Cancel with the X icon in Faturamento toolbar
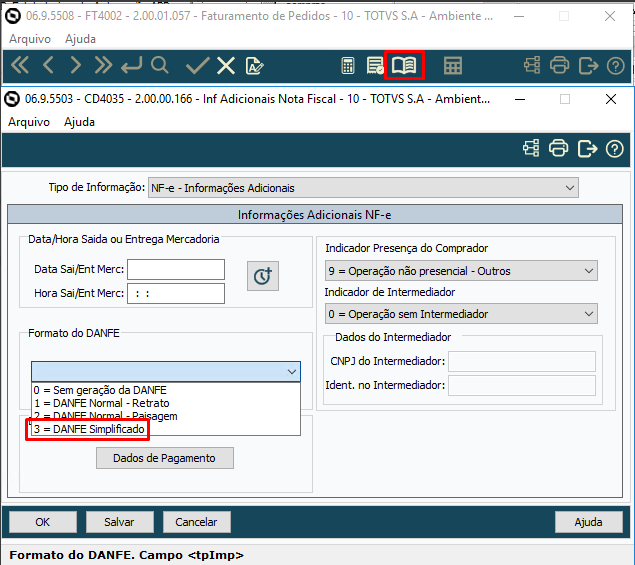635x565 pixels. point(226,65)
